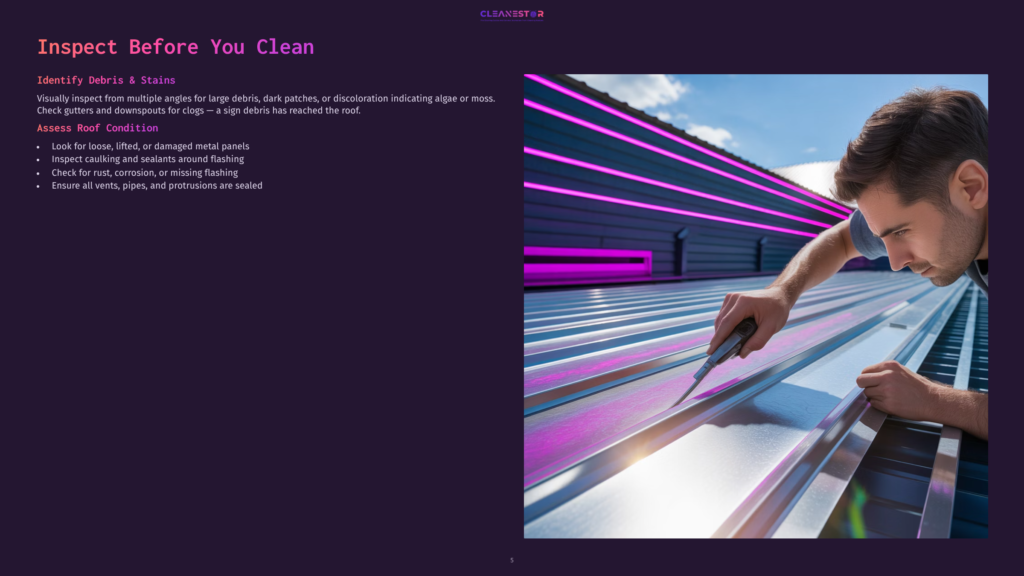The image size is (1024, 576).
Task: Click the paragraph starting 'Visually inspect from multiple angles'
Action: click(266, 104)
